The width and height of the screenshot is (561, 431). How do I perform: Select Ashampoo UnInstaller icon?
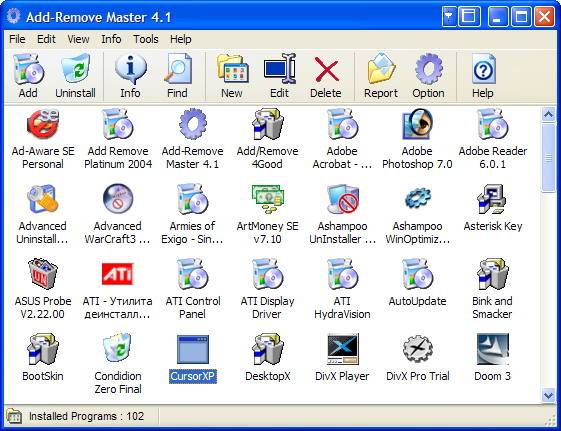(342, 199)
